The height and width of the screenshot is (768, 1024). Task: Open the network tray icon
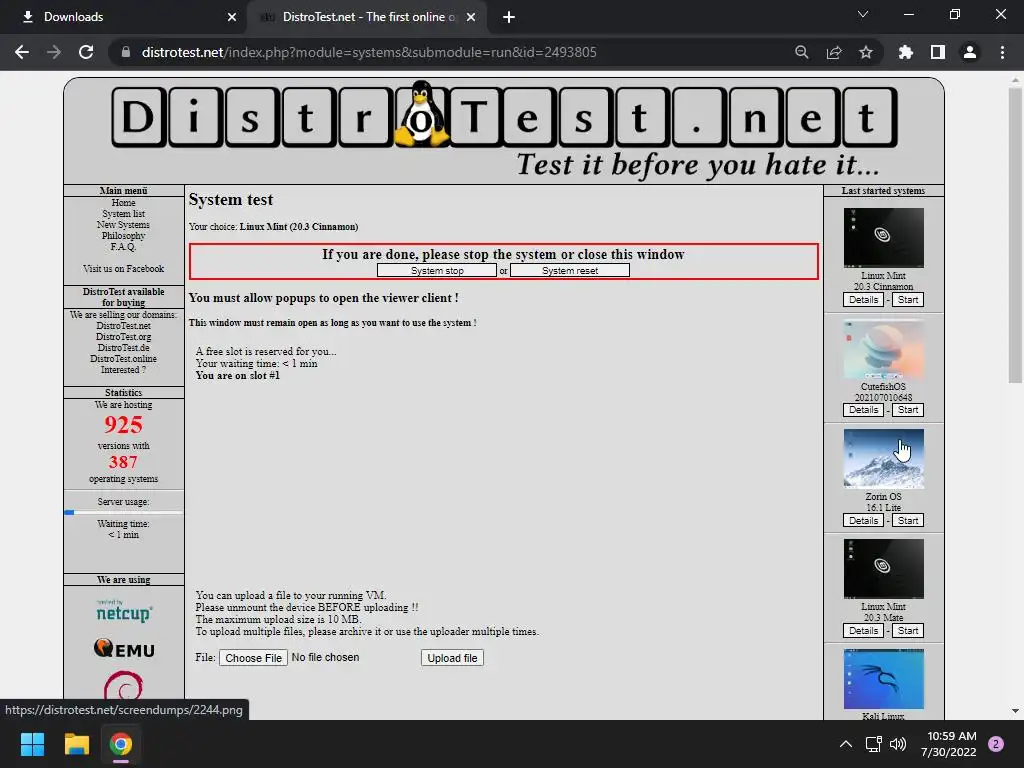pyautogui.click(x=873, y=744)
